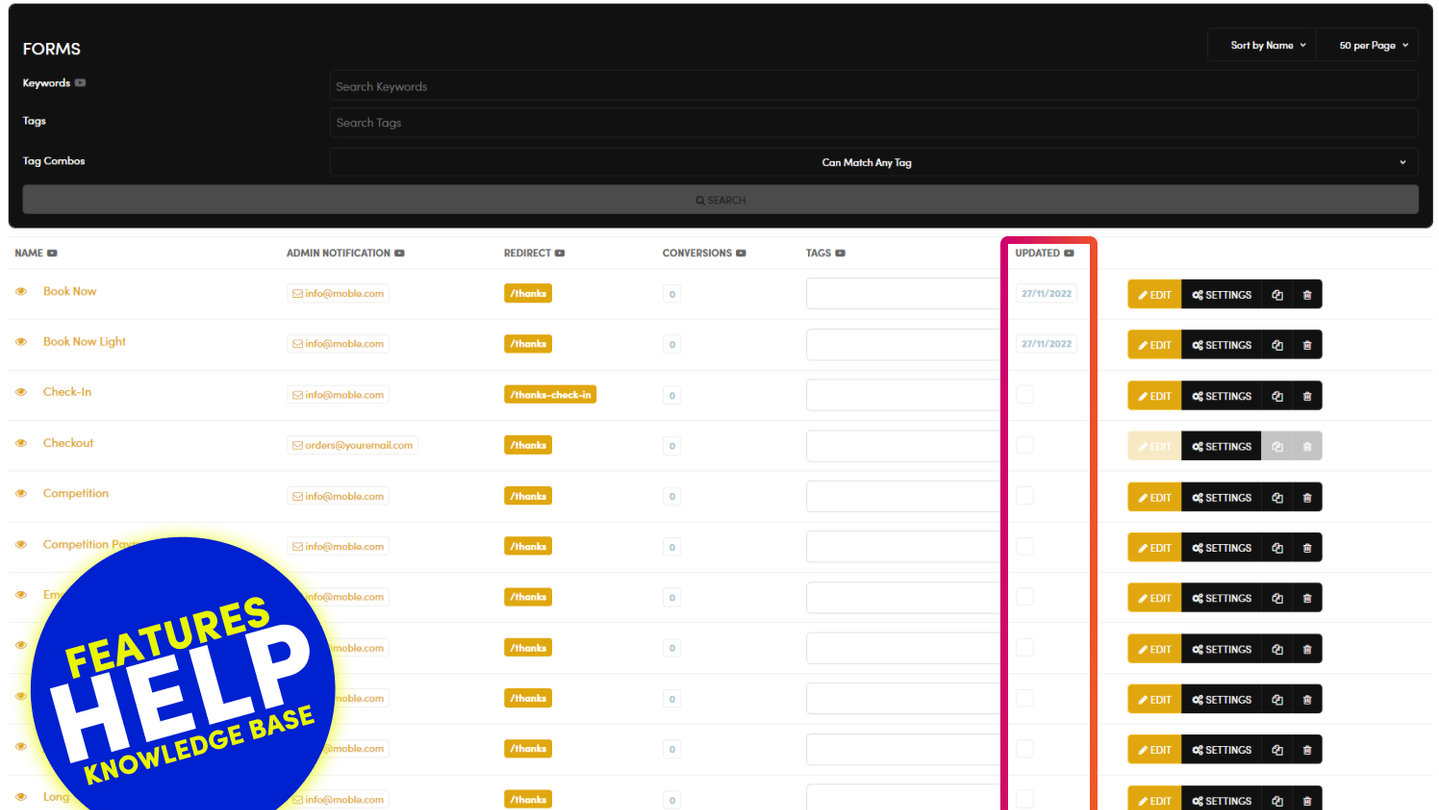Click the help icon next to Updated header
This screenshot has width=1439, height=810.
[x=1069, y=253]
